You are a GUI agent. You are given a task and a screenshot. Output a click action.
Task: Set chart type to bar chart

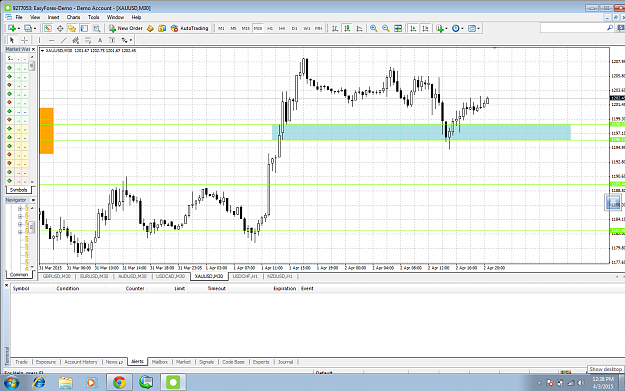(x=335, y=28)
